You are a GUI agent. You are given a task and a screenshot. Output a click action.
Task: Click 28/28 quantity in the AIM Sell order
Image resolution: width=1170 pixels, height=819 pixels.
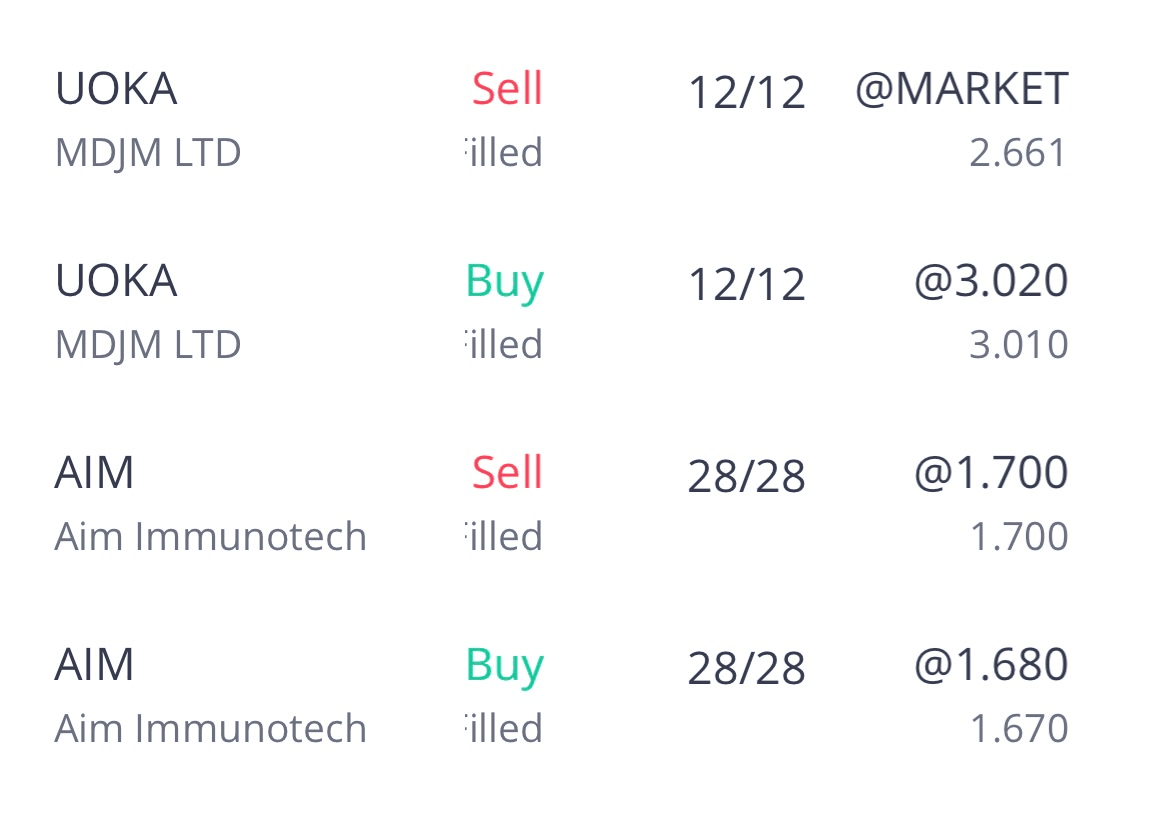click(746, 477)
